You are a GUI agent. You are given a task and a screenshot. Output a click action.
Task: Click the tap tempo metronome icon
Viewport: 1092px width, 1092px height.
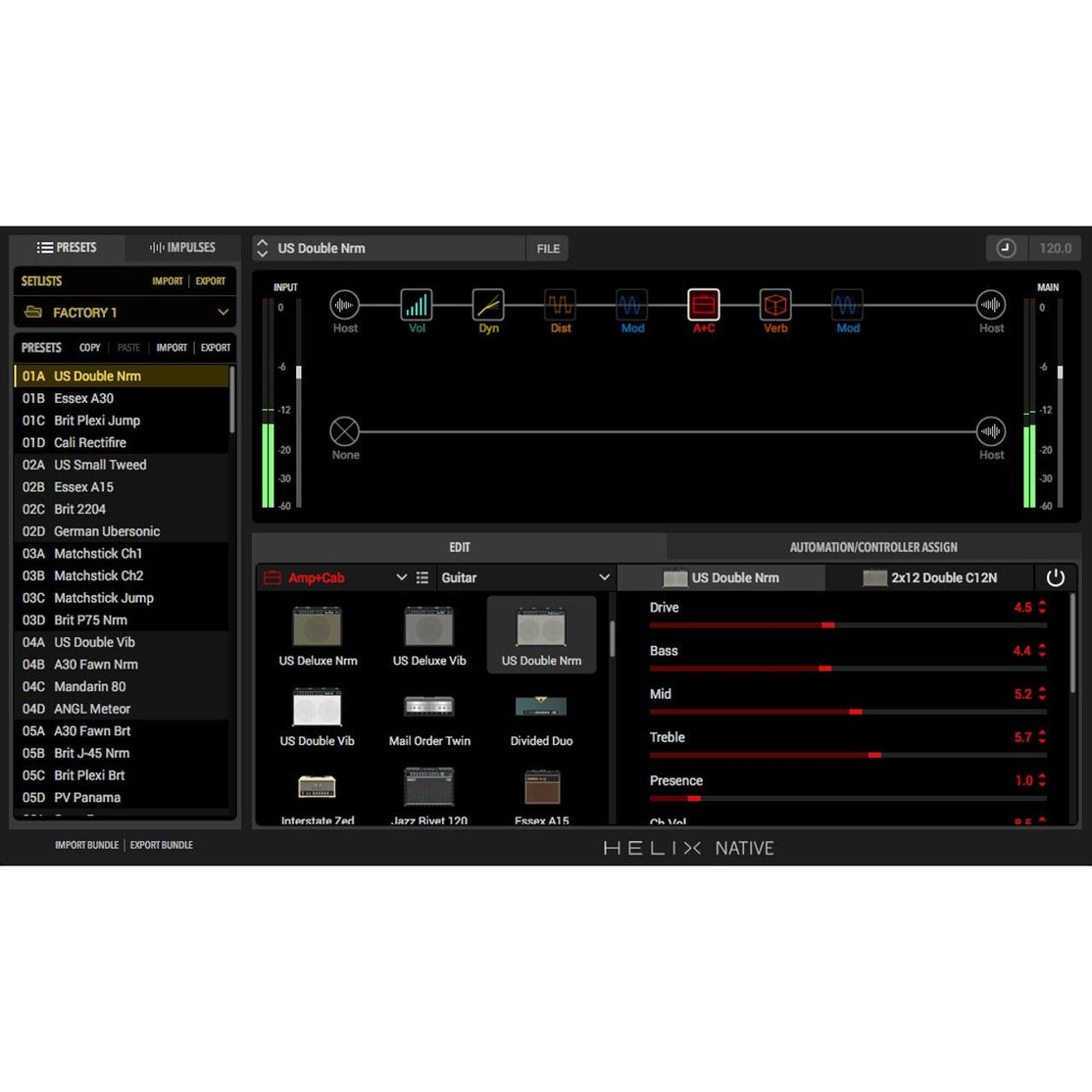(1006, 248)
